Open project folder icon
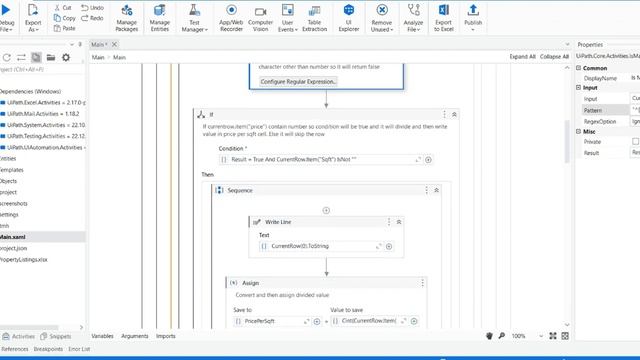This screenshot has height=360, width=640. pyautogui.click(x=51, y=58)
